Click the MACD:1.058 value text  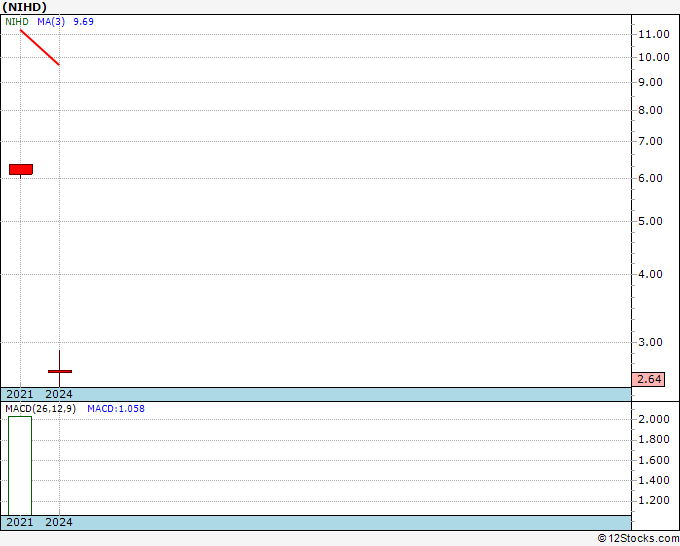[x=116, y=409]
